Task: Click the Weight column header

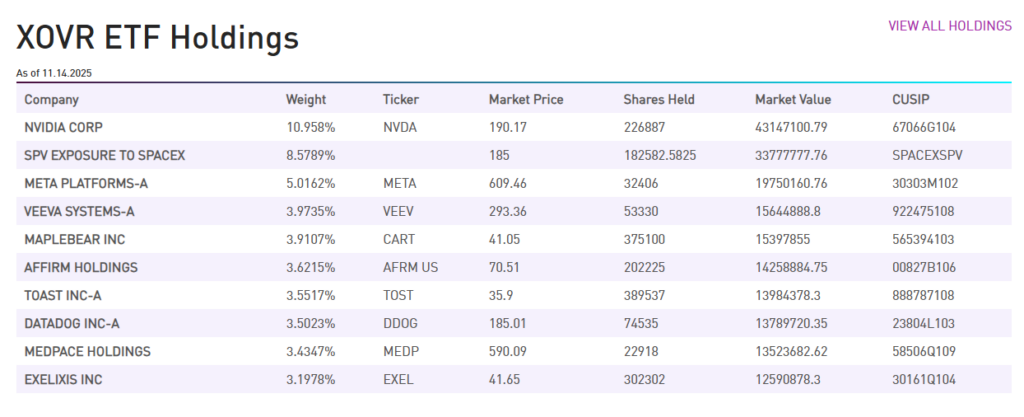Action: 306,100
